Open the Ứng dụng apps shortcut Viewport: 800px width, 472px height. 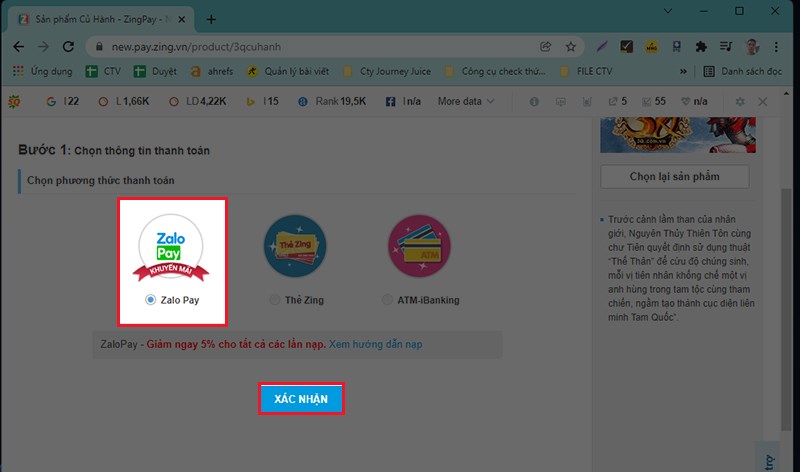[x=42, y=71]
